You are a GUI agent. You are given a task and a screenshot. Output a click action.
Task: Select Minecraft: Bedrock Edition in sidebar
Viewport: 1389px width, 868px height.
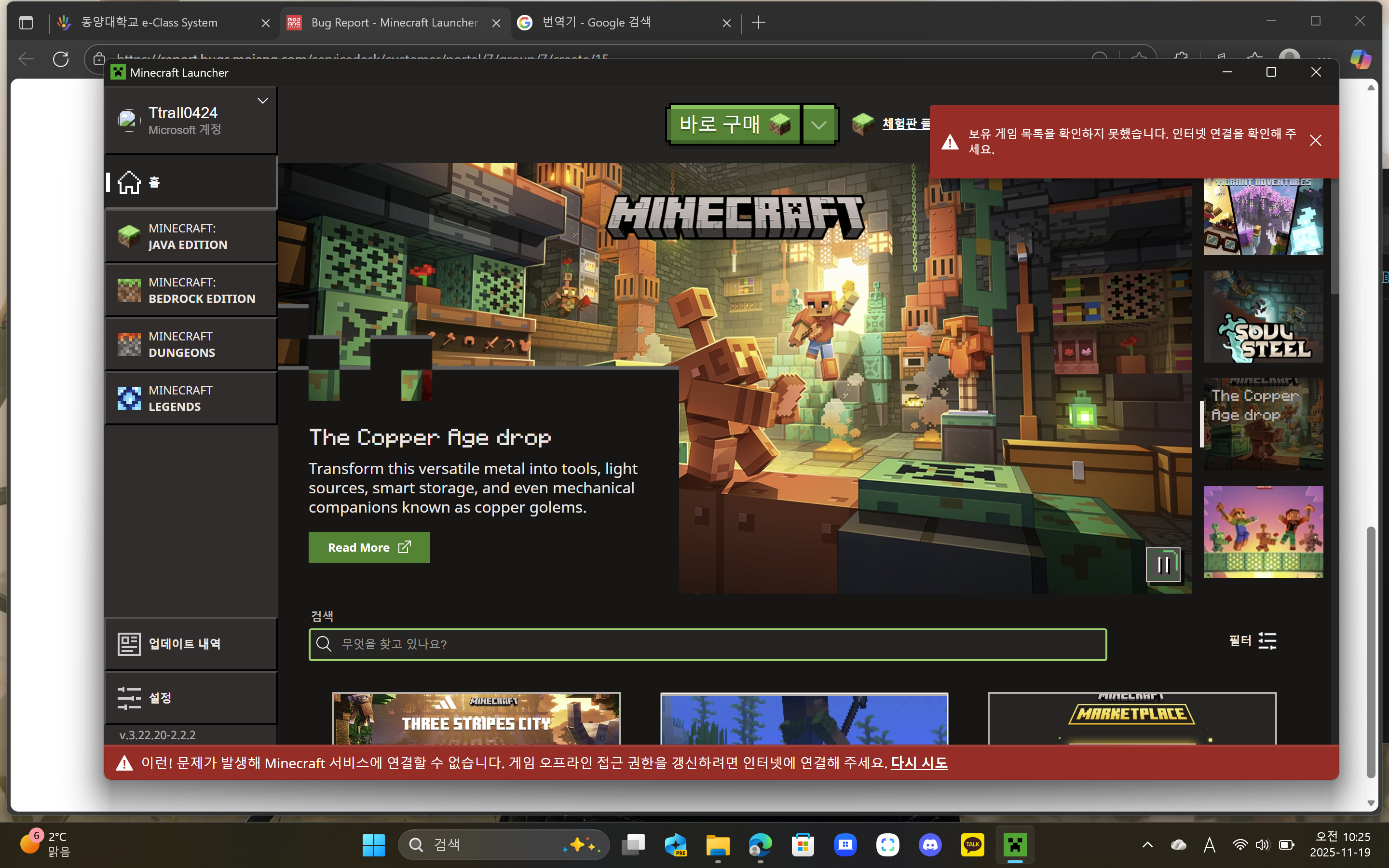pos(190,290)
